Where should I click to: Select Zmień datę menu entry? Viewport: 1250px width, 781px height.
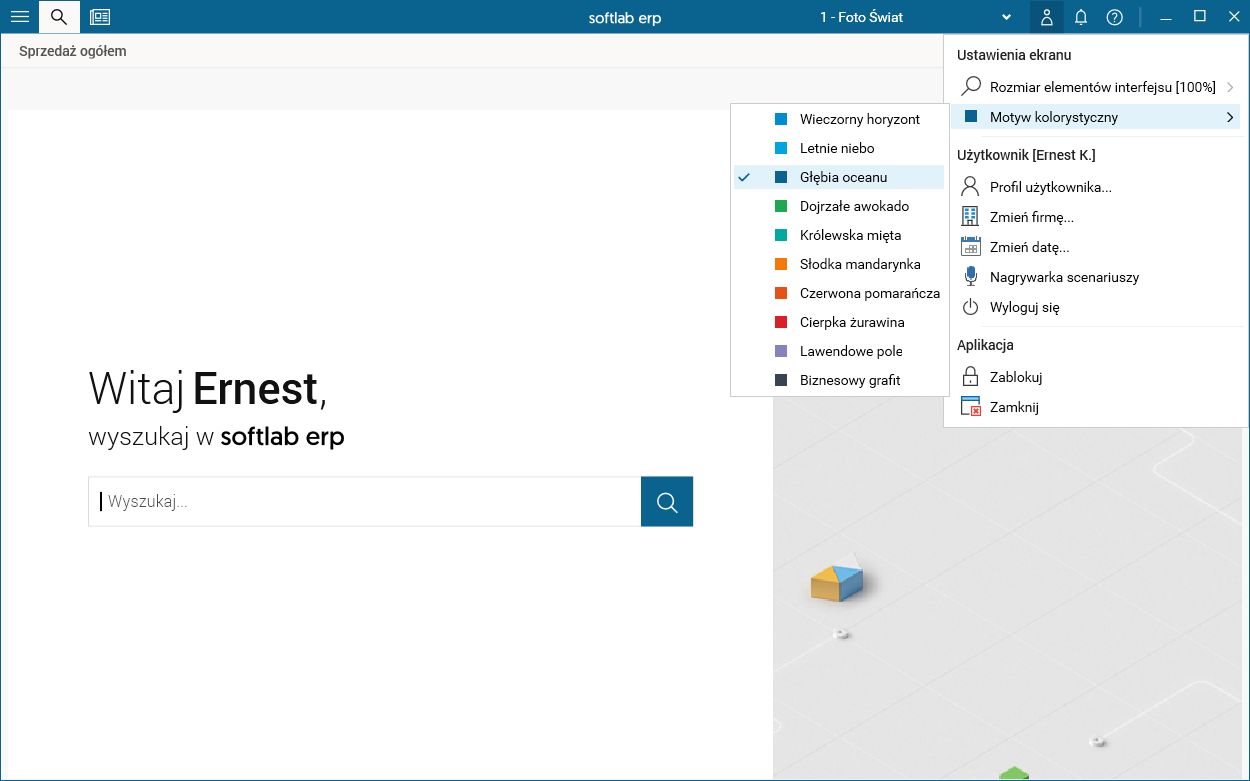[1096, 247]
